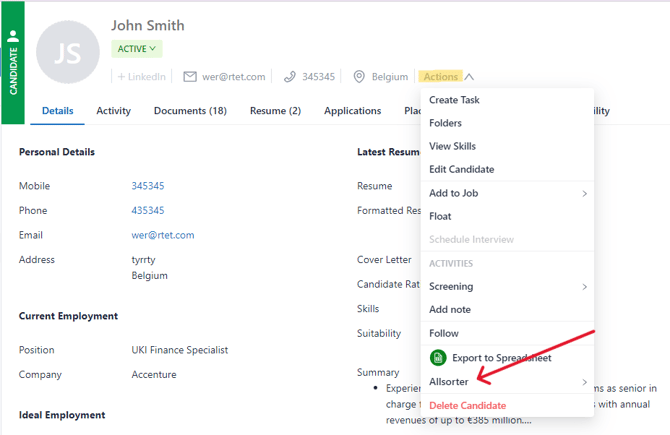Click the Mobile number 345345 link
Viewport: 670px width, 435px height.
(148, 186)
